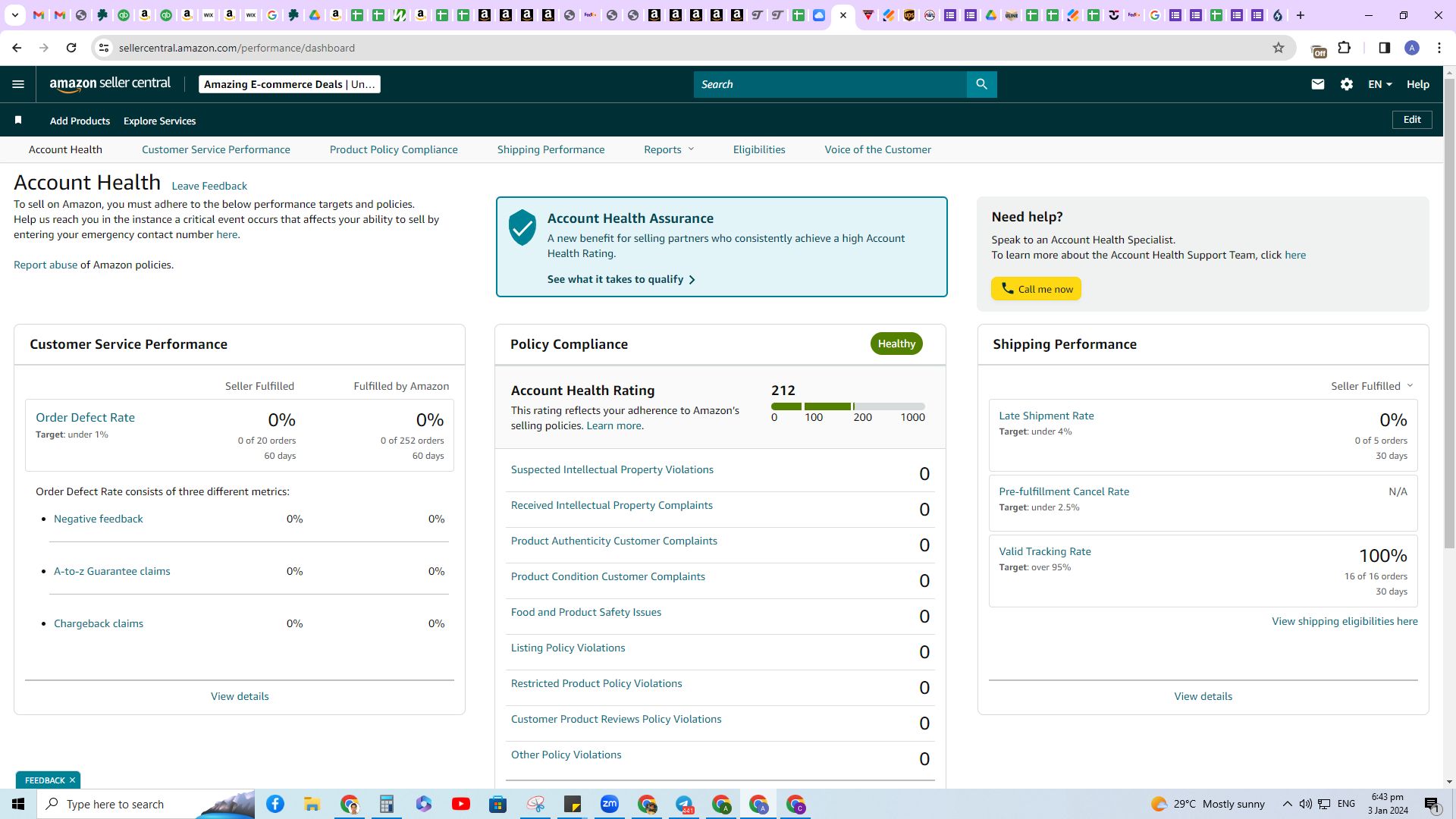The height and width of the screenshot is (819, 1456).
Task: Open Microsoft Store from the taskbar
Action: click(x=498, y=804)
